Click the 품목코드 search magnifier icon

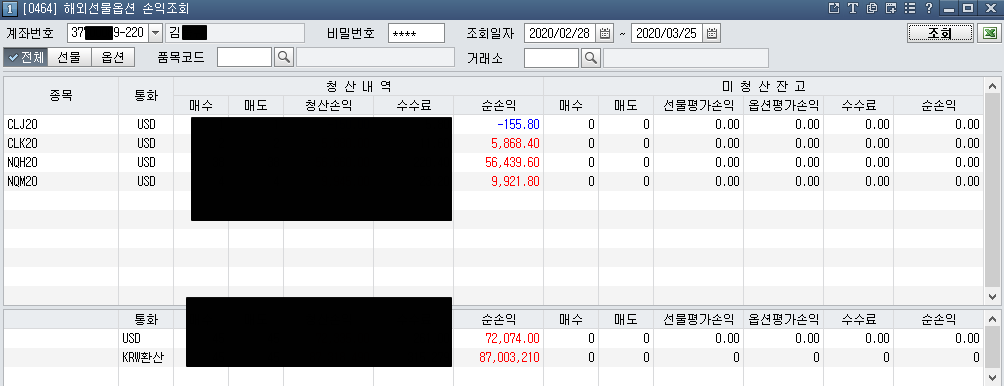283,58
